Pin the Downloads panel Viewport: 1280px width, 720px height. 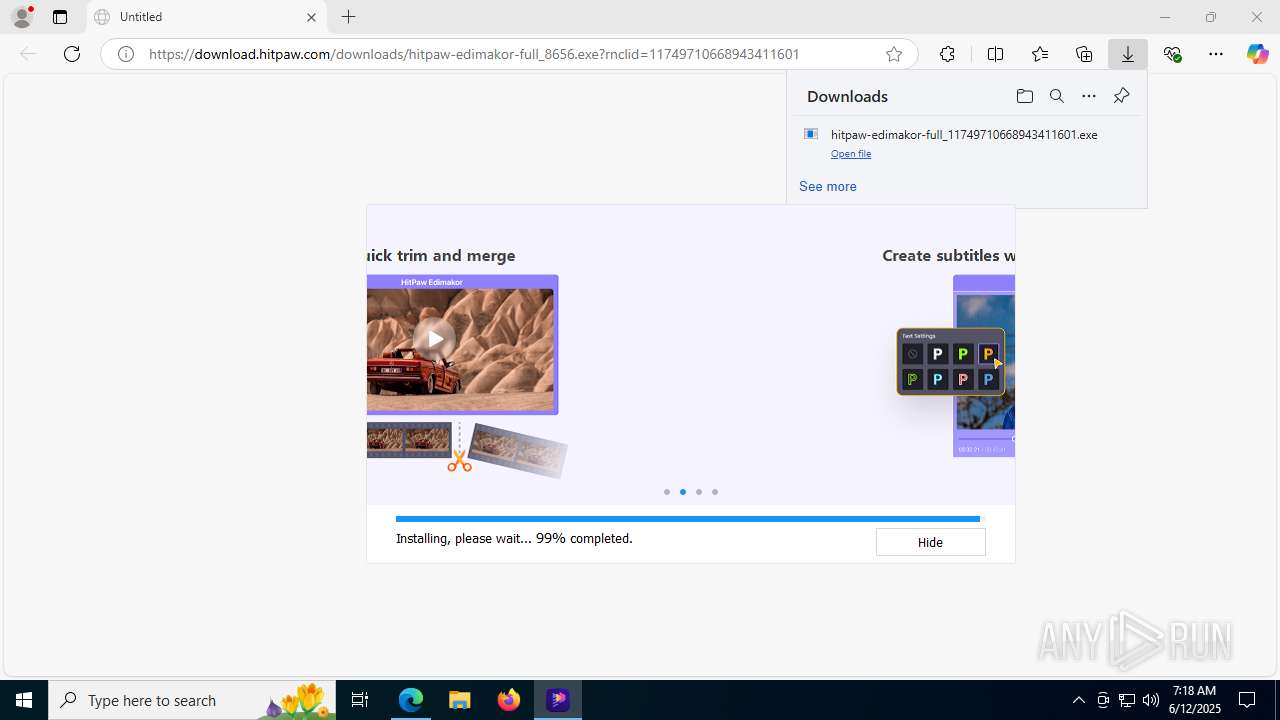click(x=1121, y=96)
